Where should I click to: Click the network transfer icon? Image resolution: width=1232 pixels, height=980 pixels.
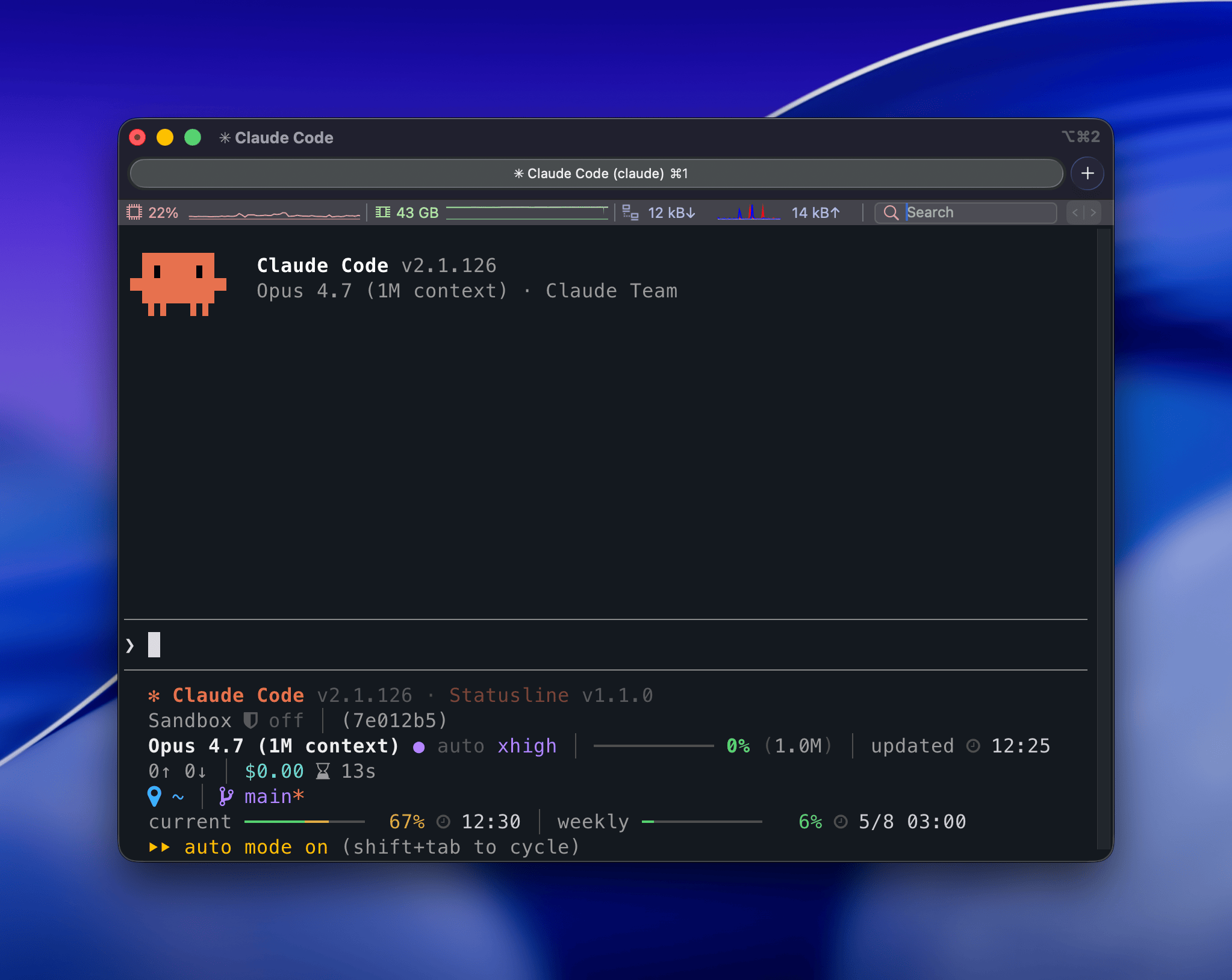click(630, 212)
